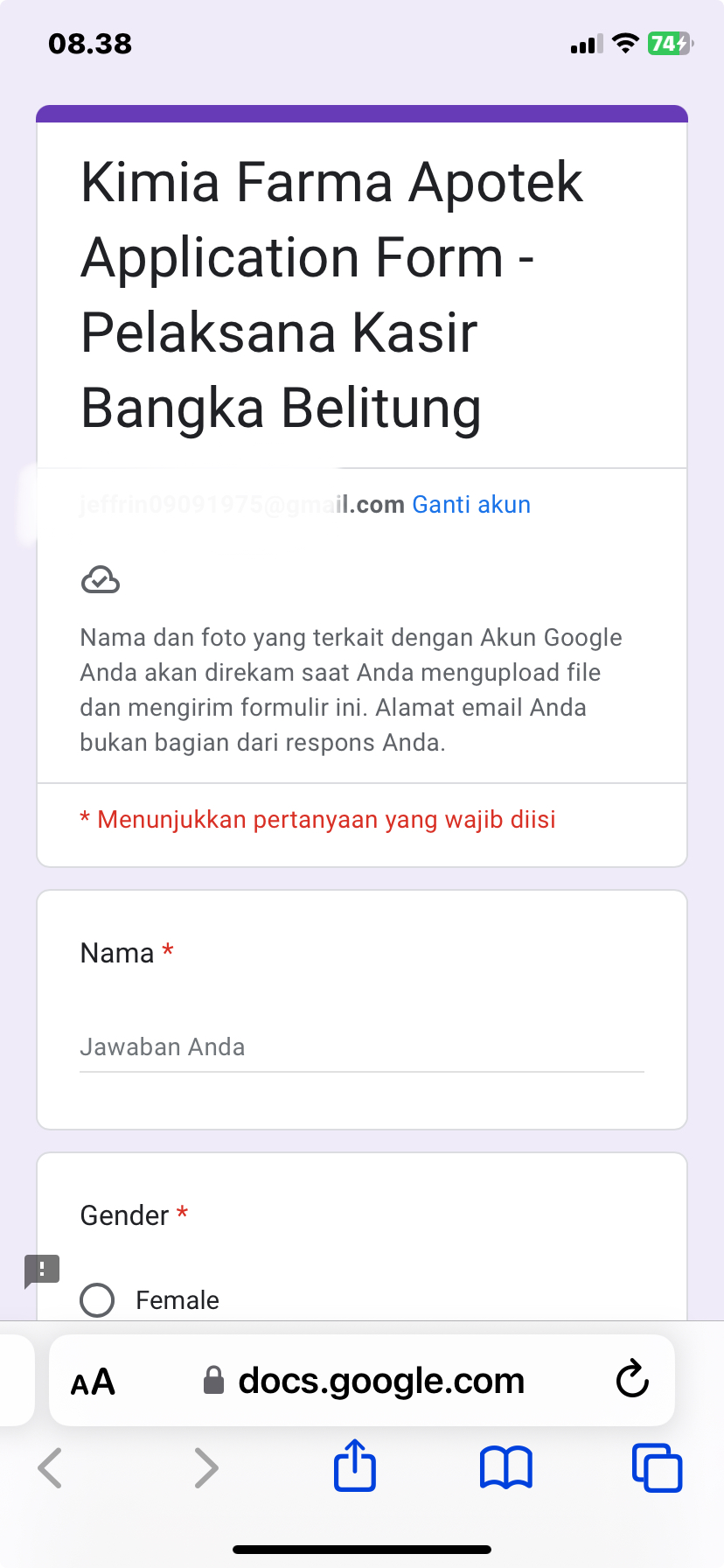This screenshot has width=724, height=1568.
Task: Reload the page with the refresh icon
Action: (632, 1380)
